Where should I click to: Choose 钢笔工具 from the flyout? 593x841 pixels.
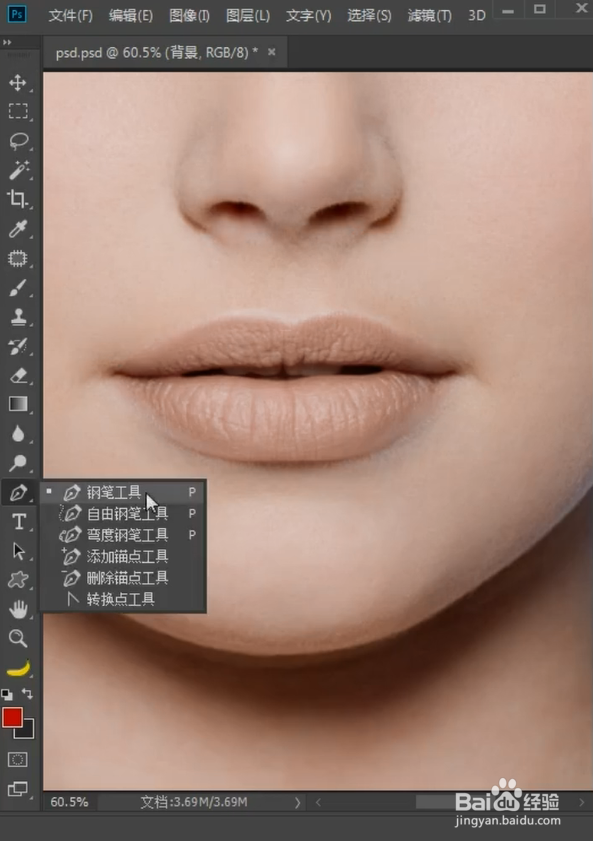123,492
